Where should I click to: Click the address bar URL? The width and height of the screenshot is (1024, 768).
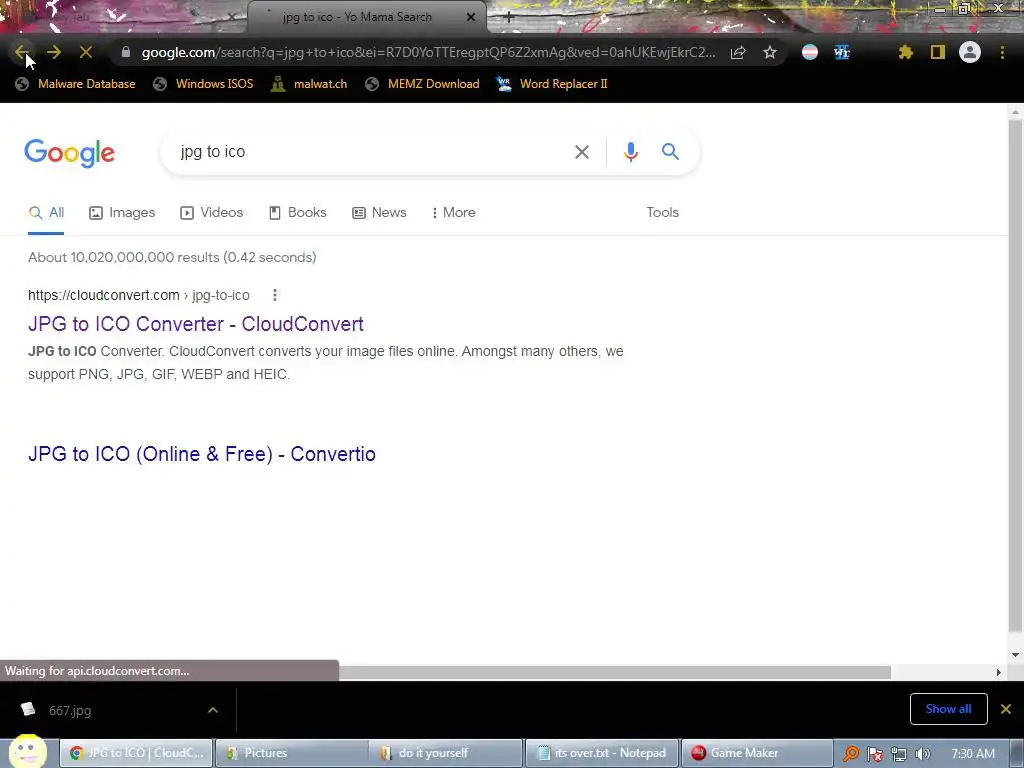(428, 52)
